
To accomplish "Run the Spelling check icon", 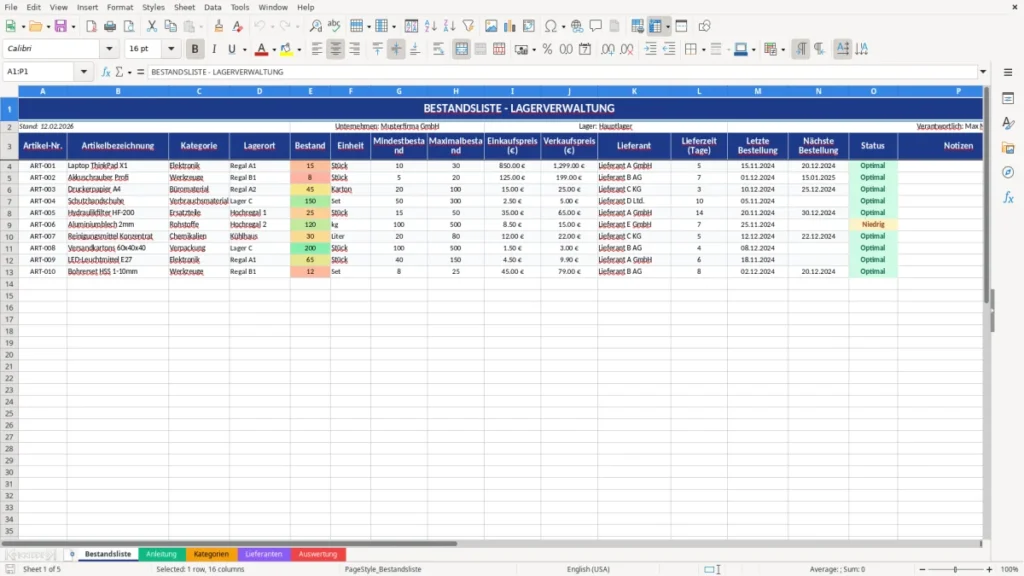I will [x=334, y=26].
